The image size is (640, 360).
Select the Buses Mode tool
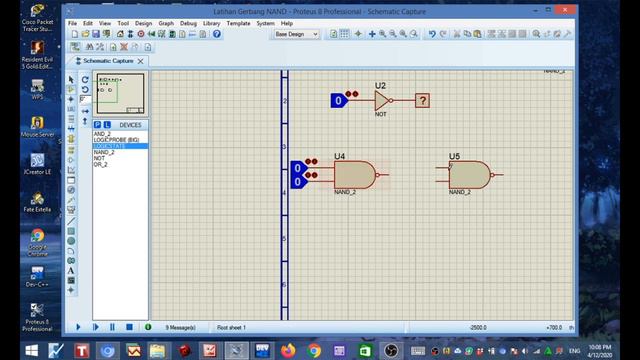point(71,129)
